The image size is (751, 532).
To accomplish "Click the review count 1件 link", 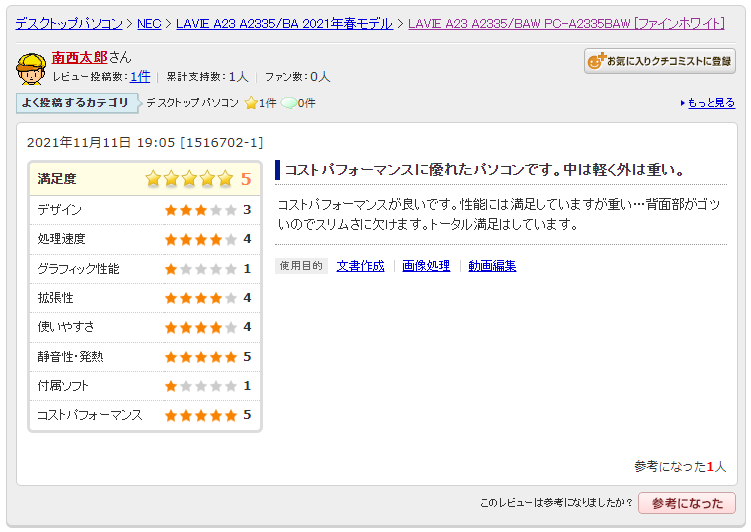I will (140, 76).
